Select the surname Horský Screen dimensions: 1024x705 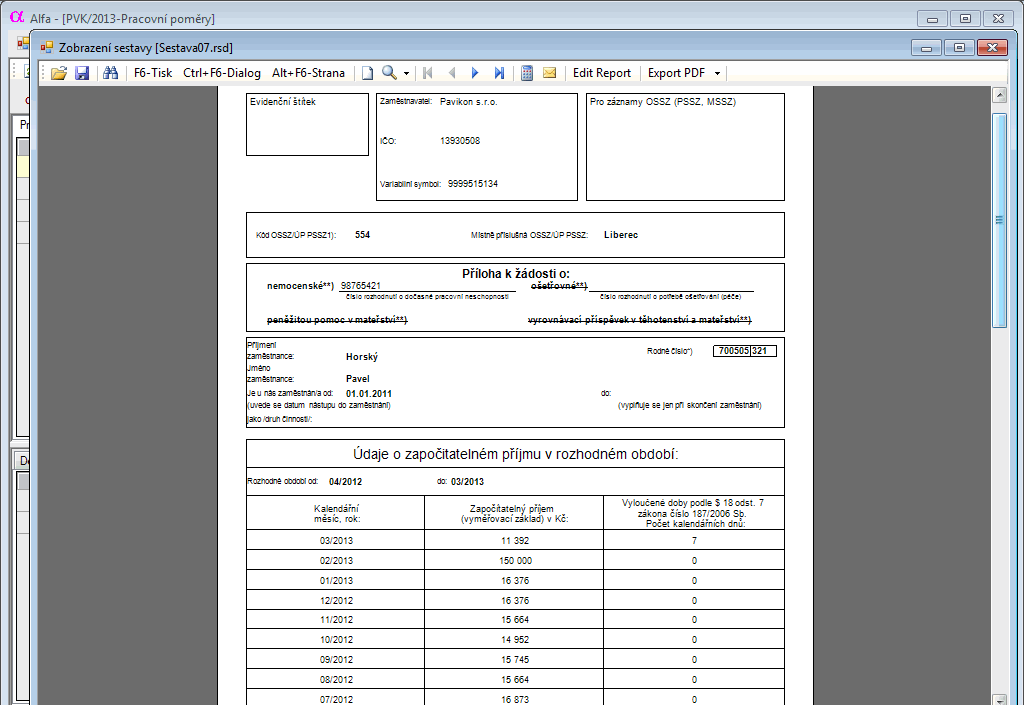(362, 357)
